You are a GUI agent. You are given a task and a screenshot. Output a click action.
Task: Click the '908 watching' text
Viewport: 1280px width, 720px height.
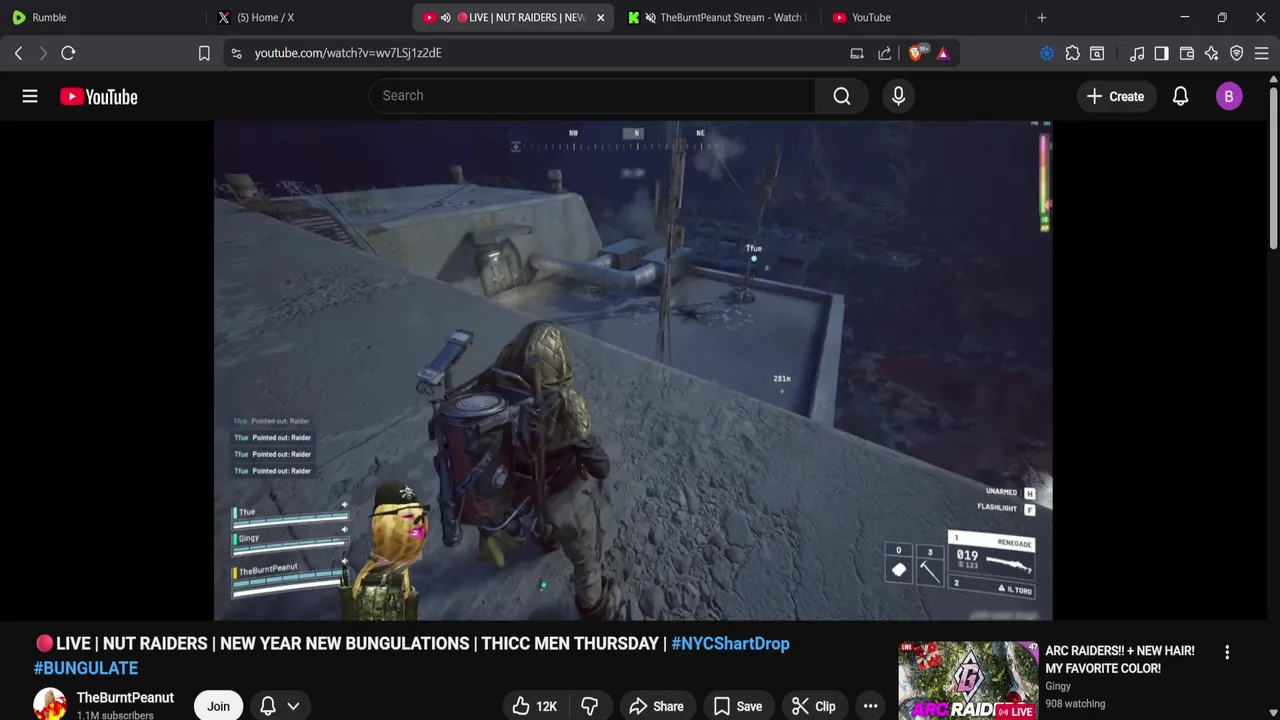1075,704
